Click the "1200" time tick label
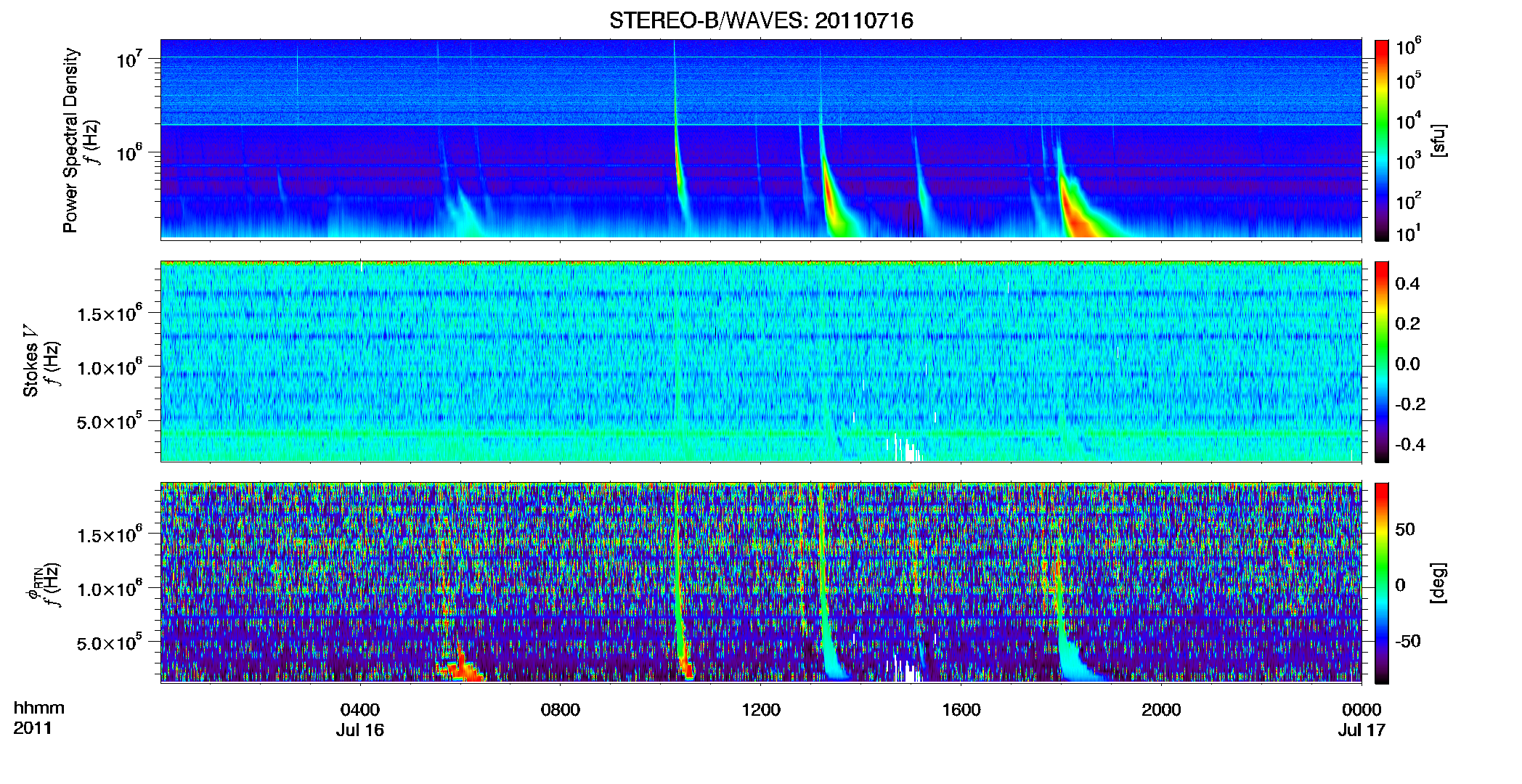 tap(761, 709)
